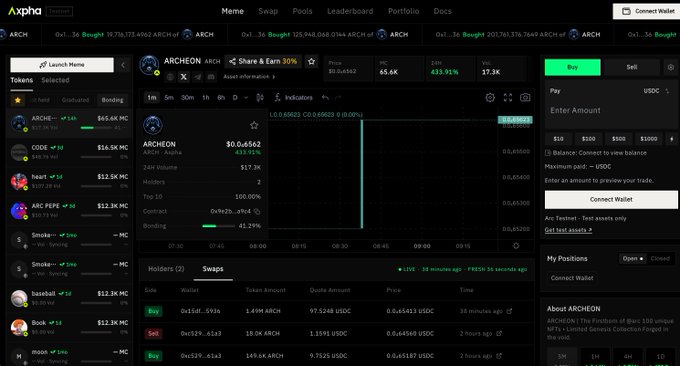Star the ARCHEON token in the info card
The width and height of the screenshot is (680, 366).
[254, 125]
